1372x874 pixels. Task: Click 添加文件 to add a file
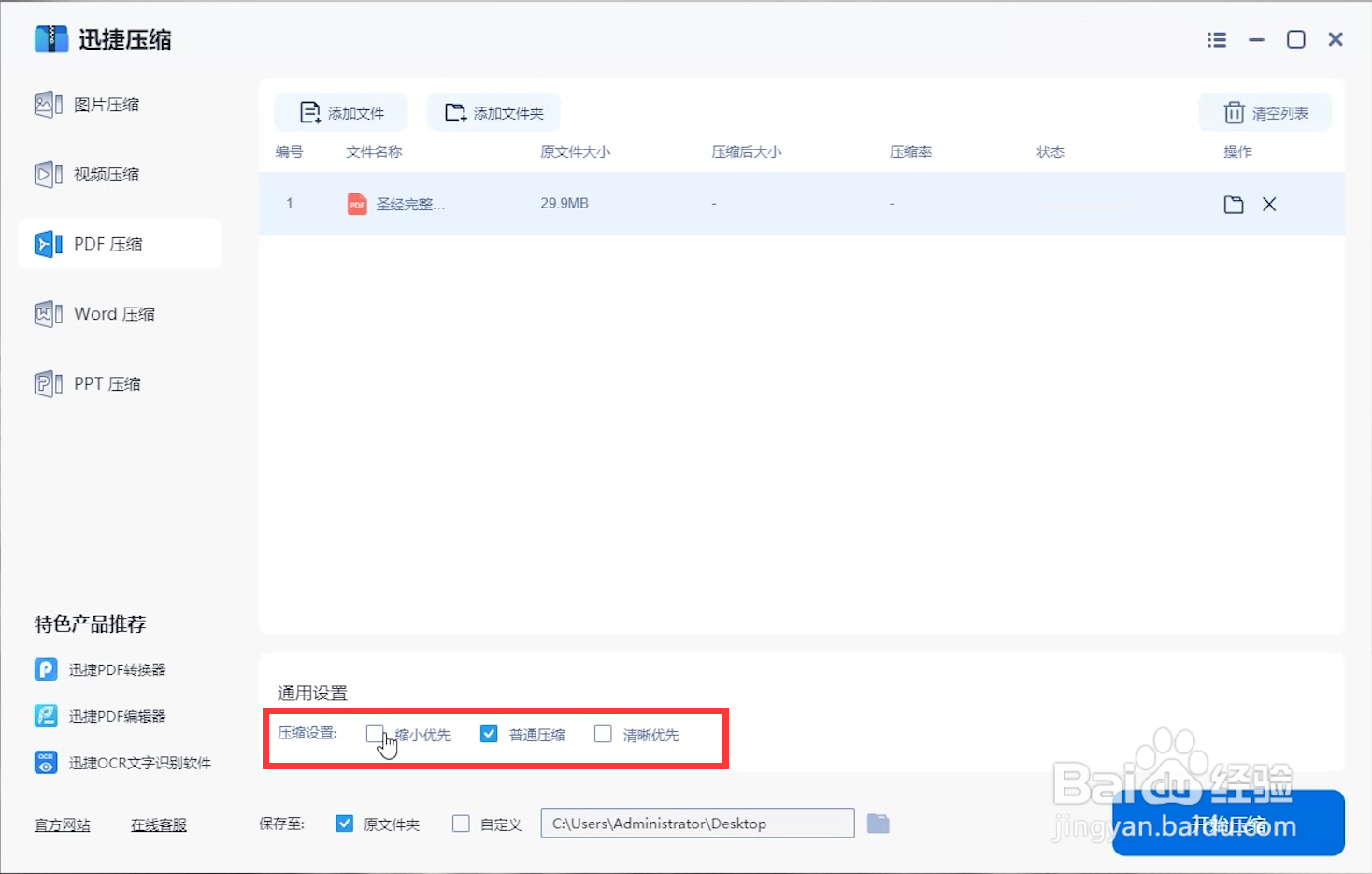coord(341,111)
